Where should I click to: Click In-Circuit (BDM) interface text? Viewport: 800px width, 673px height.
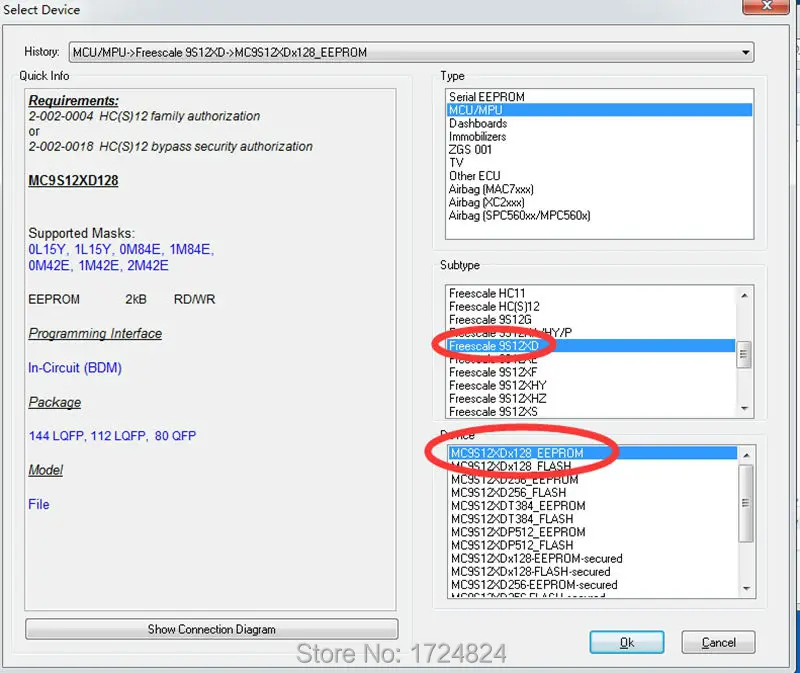click(x=75, y=368)
